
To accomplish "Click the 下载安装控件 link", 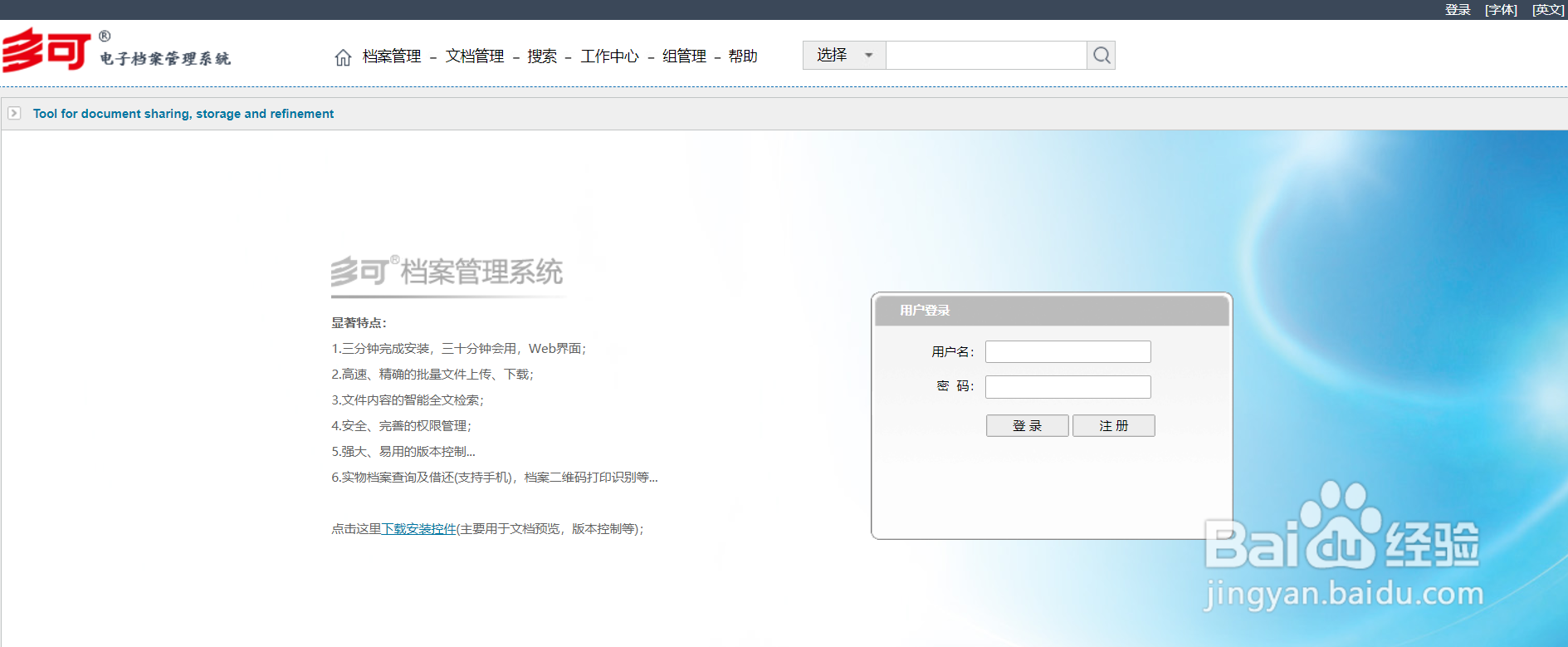I will coord(418,529).
